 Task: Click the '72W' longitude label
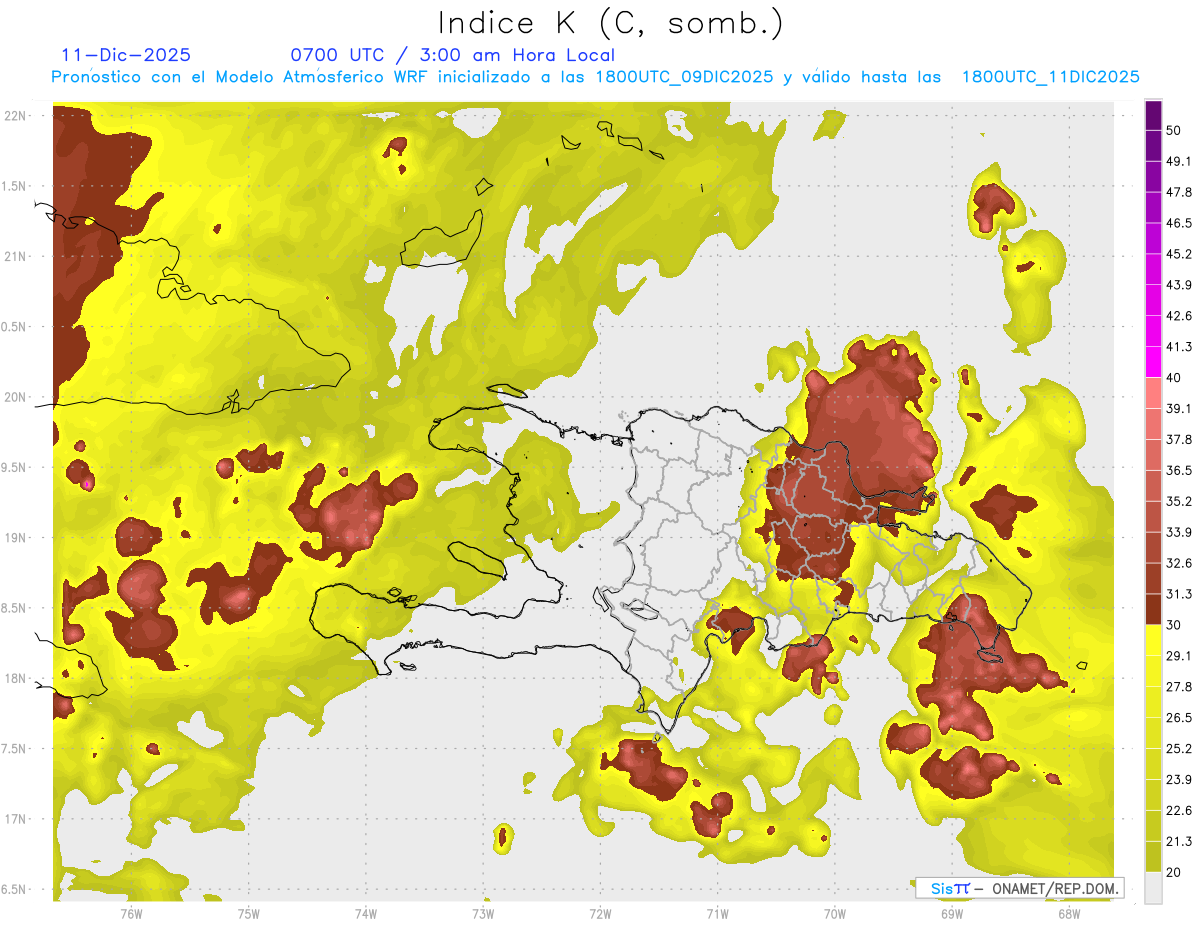(600, 913)
